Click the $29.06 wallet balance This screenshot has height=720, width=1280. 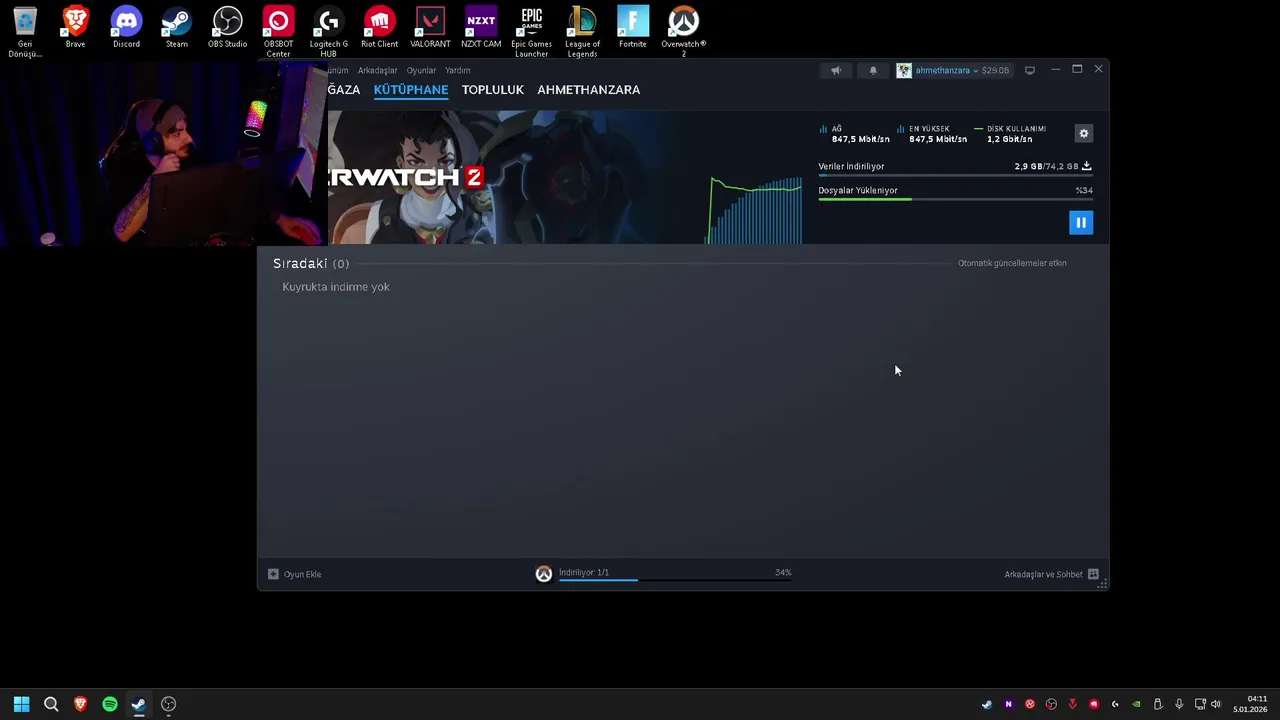pyautogui.click(x=995, y=71)
